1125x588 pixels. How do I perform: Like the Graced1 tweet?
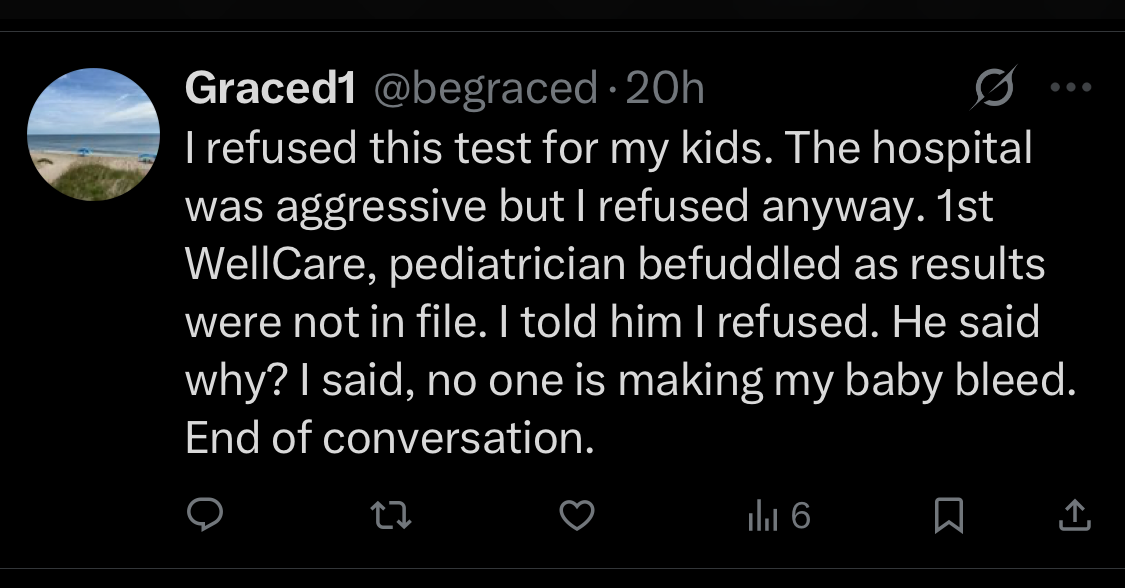click(x=576, y=515)
